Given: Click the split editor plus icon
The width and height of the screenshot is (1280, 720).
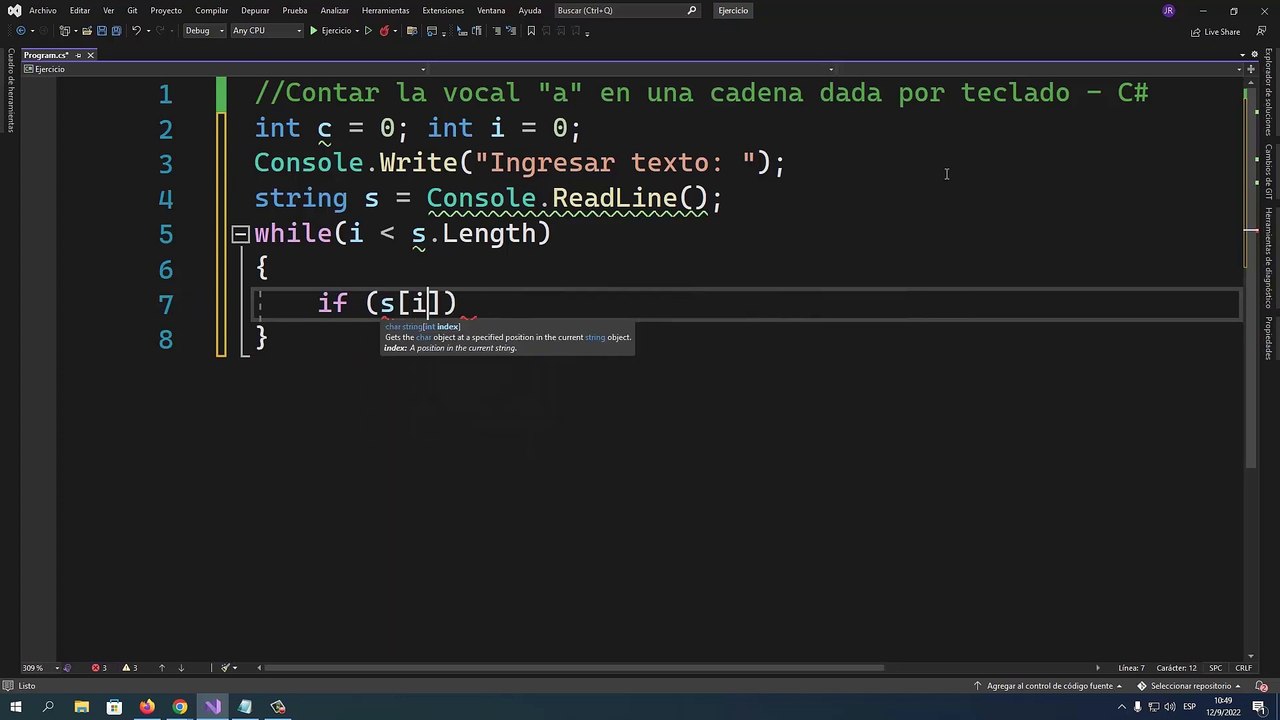Looking at the screenshot, I should [1250, 69].
